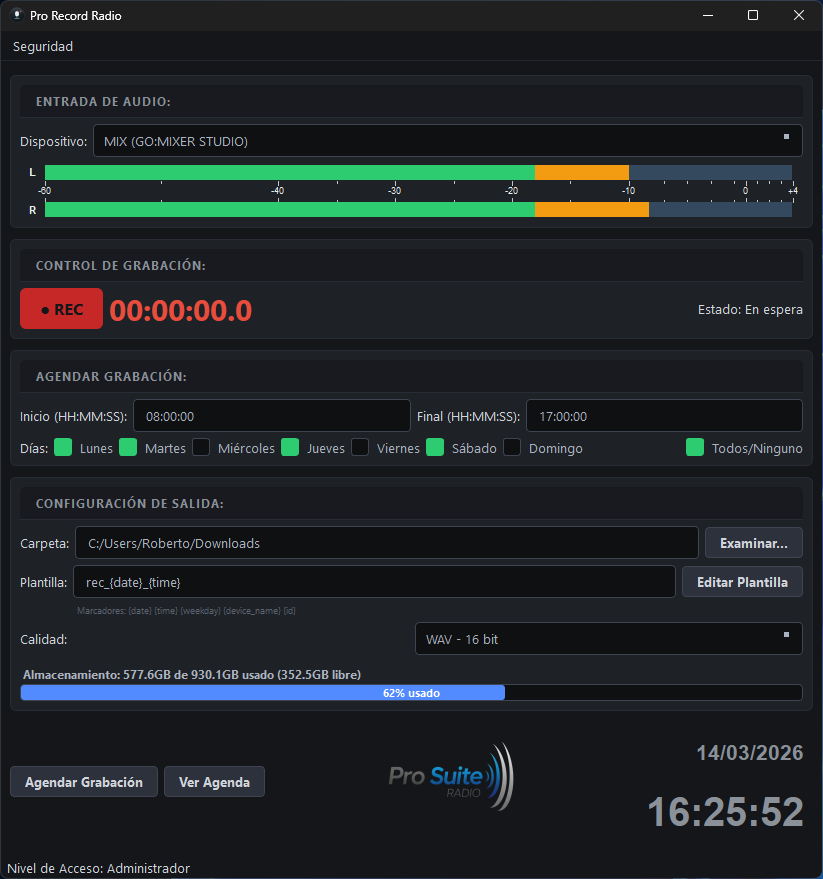The width and height of the screenshot is (823, 879).
Task: Open the Ver Agenda button
Action: [214, 782]
